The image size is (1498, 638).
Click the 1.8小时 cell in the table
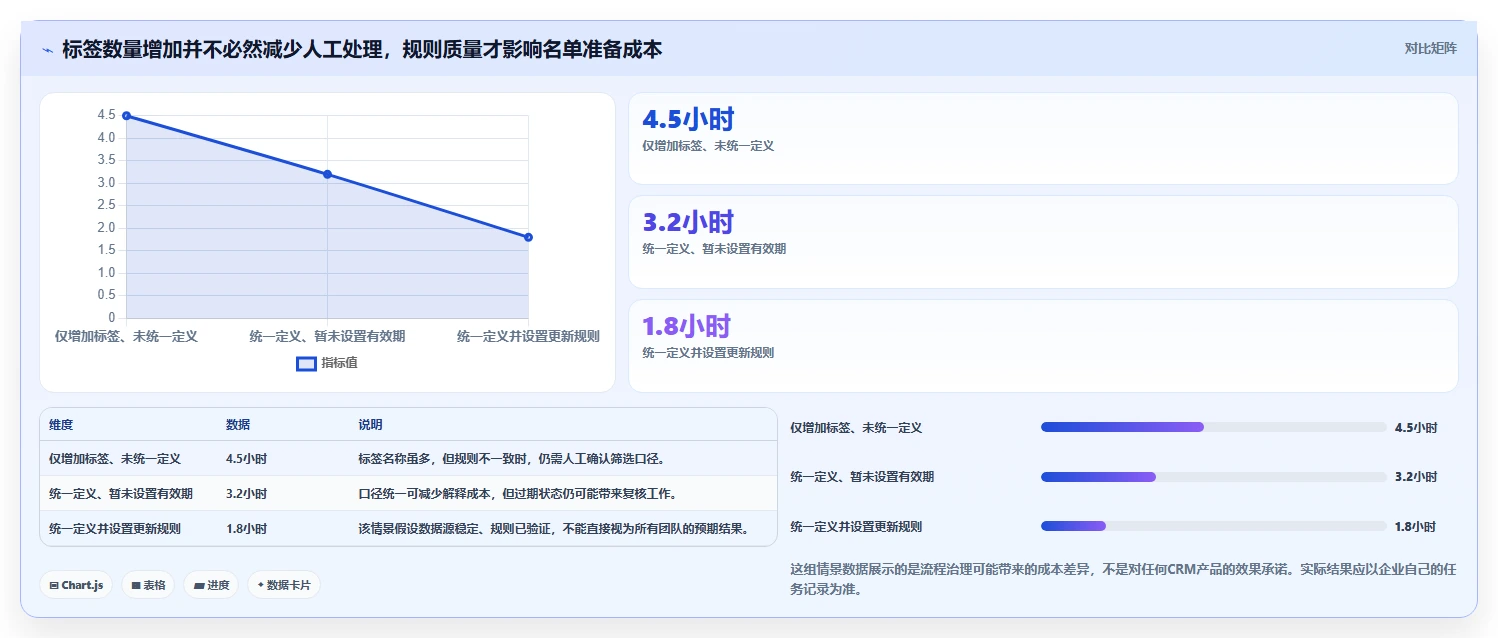tap(246, 529)
